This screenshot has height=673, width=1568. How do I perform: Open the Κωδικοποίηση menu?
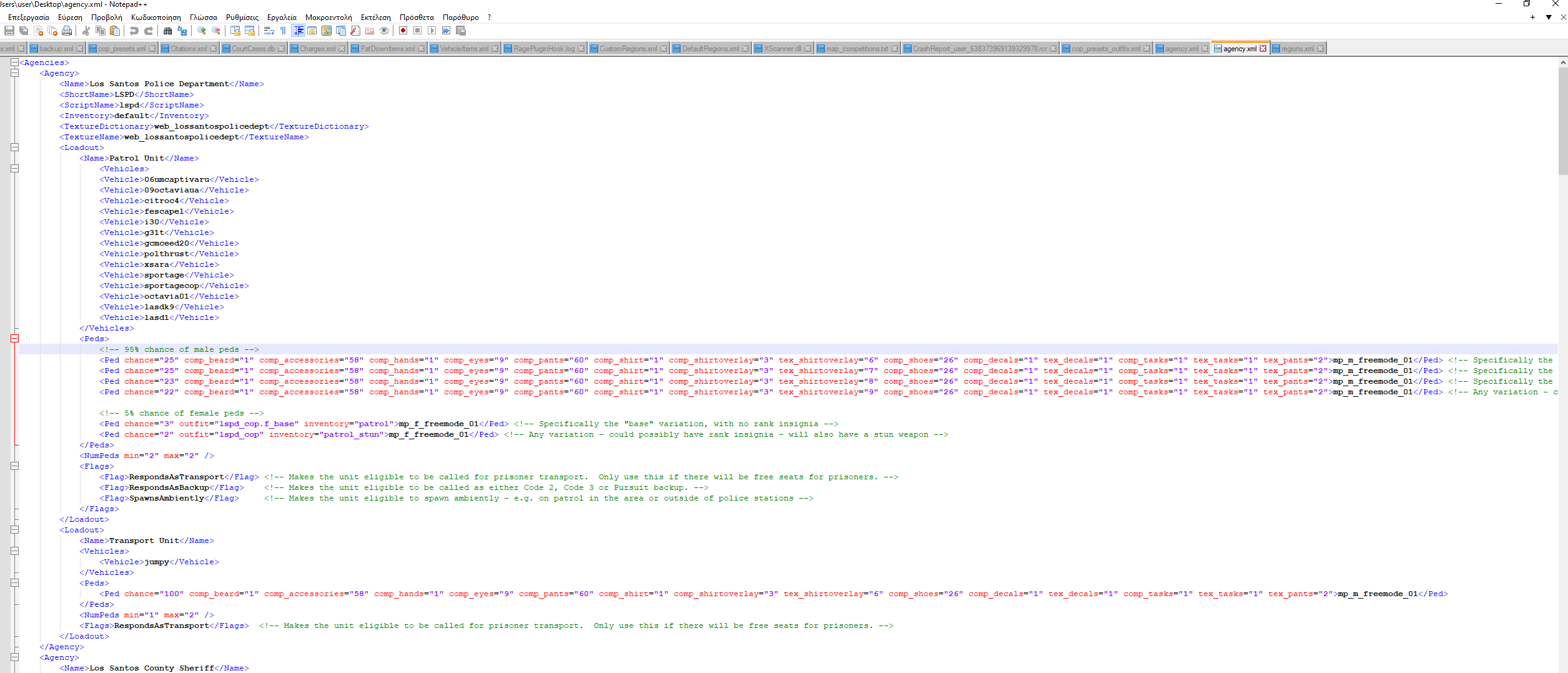click(x=156, y=17)
